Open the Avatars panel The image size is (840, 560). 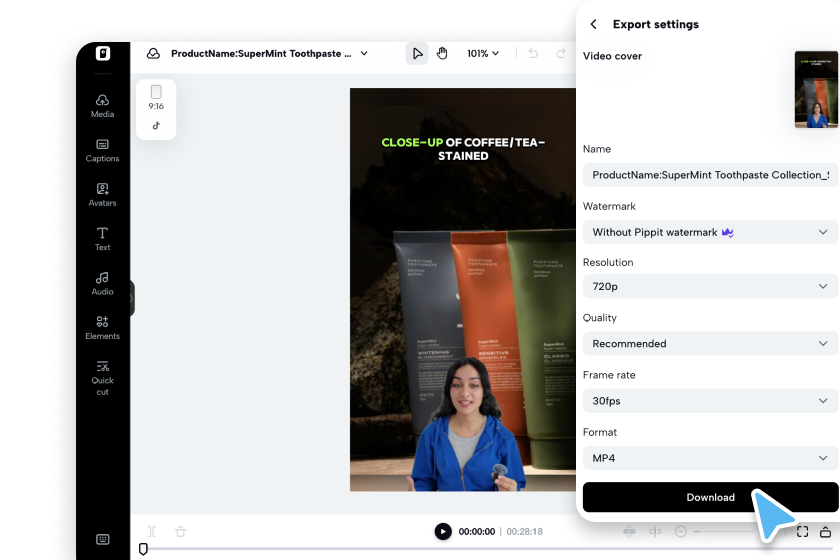pyautogui.click(x=102, y=194)
